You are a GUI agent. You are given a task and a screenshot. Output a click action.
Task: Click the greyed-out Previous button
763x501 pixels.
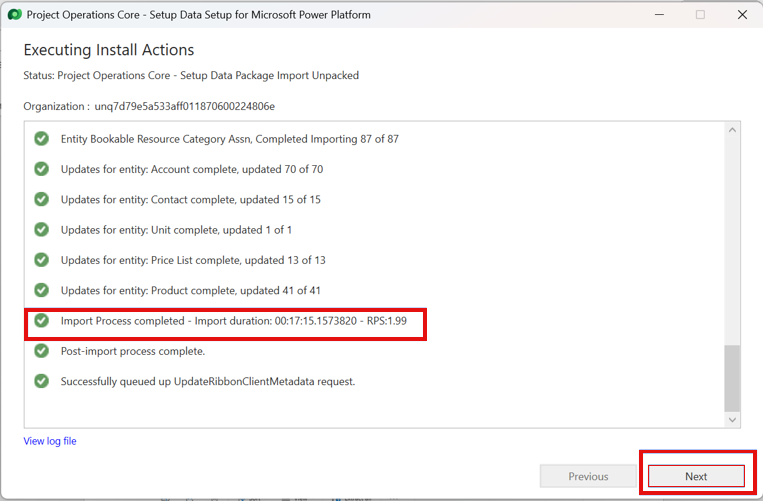coord(588,476)
